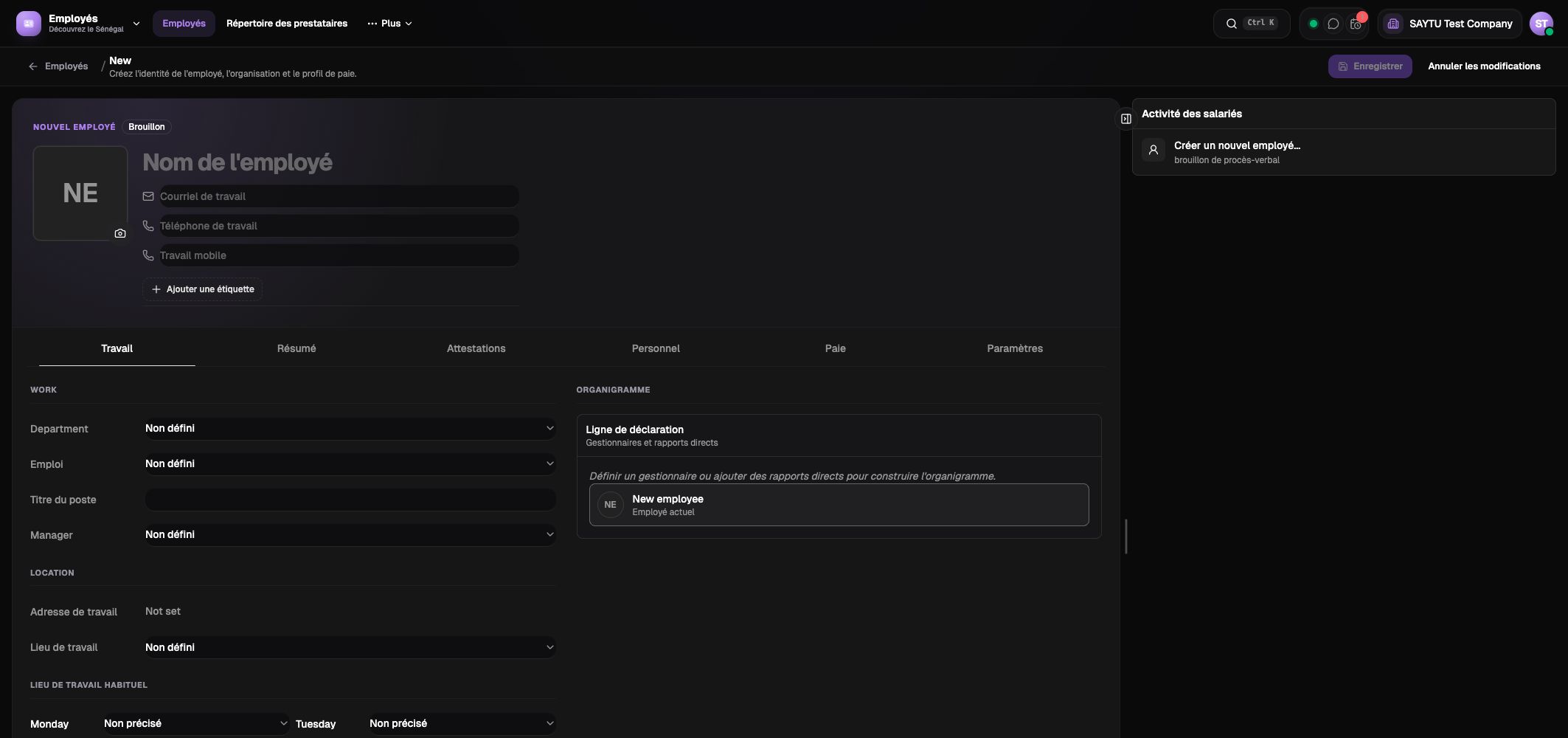Open the Lieu de travail dropdown
Viewport: 1568px width, 738px height.
(350, 647)
